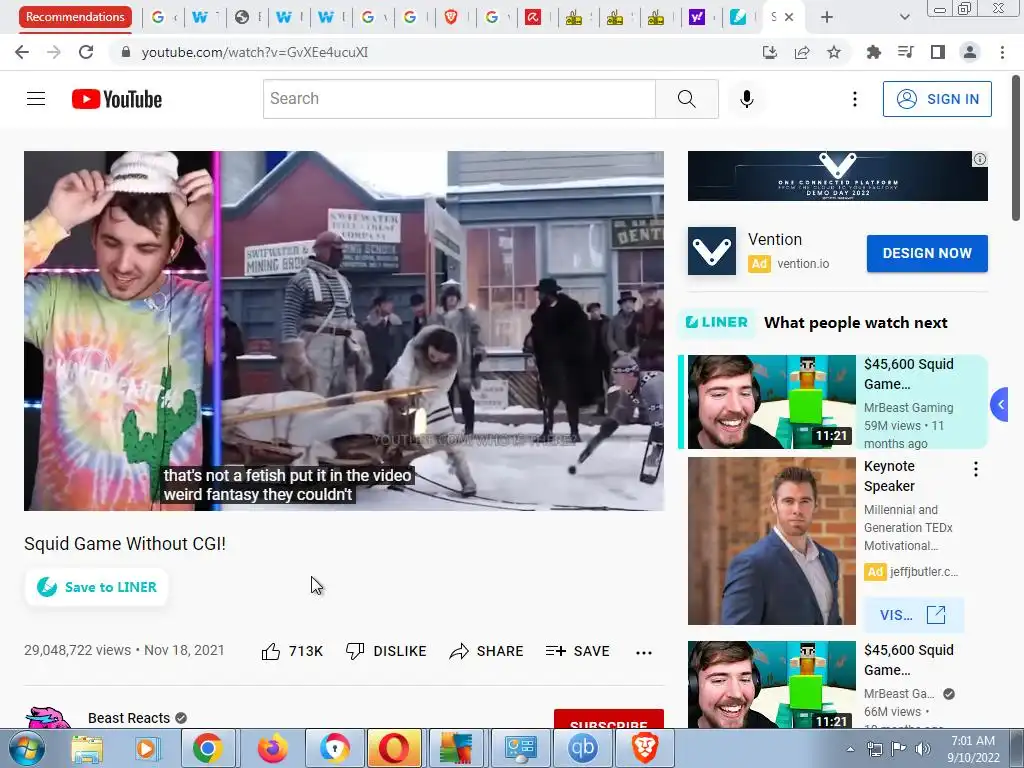Click the Dislike thumbs-down button

coord(386,651)
